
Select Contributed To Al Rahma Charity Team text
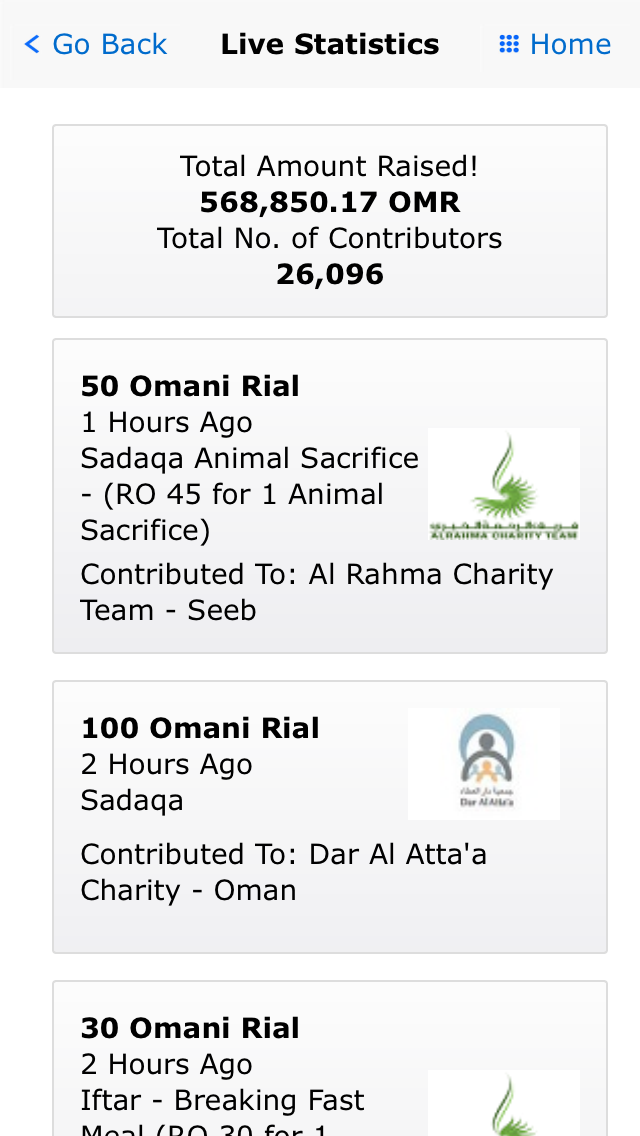(x=317, y=592)
